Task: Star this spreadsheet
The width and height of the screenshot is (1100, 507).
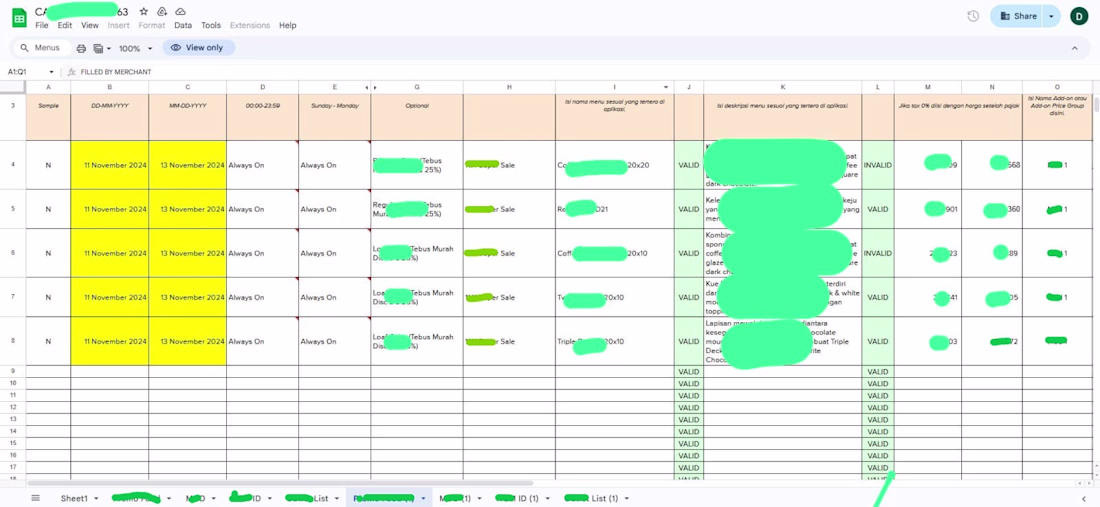Action: click(x=144, y=12)
